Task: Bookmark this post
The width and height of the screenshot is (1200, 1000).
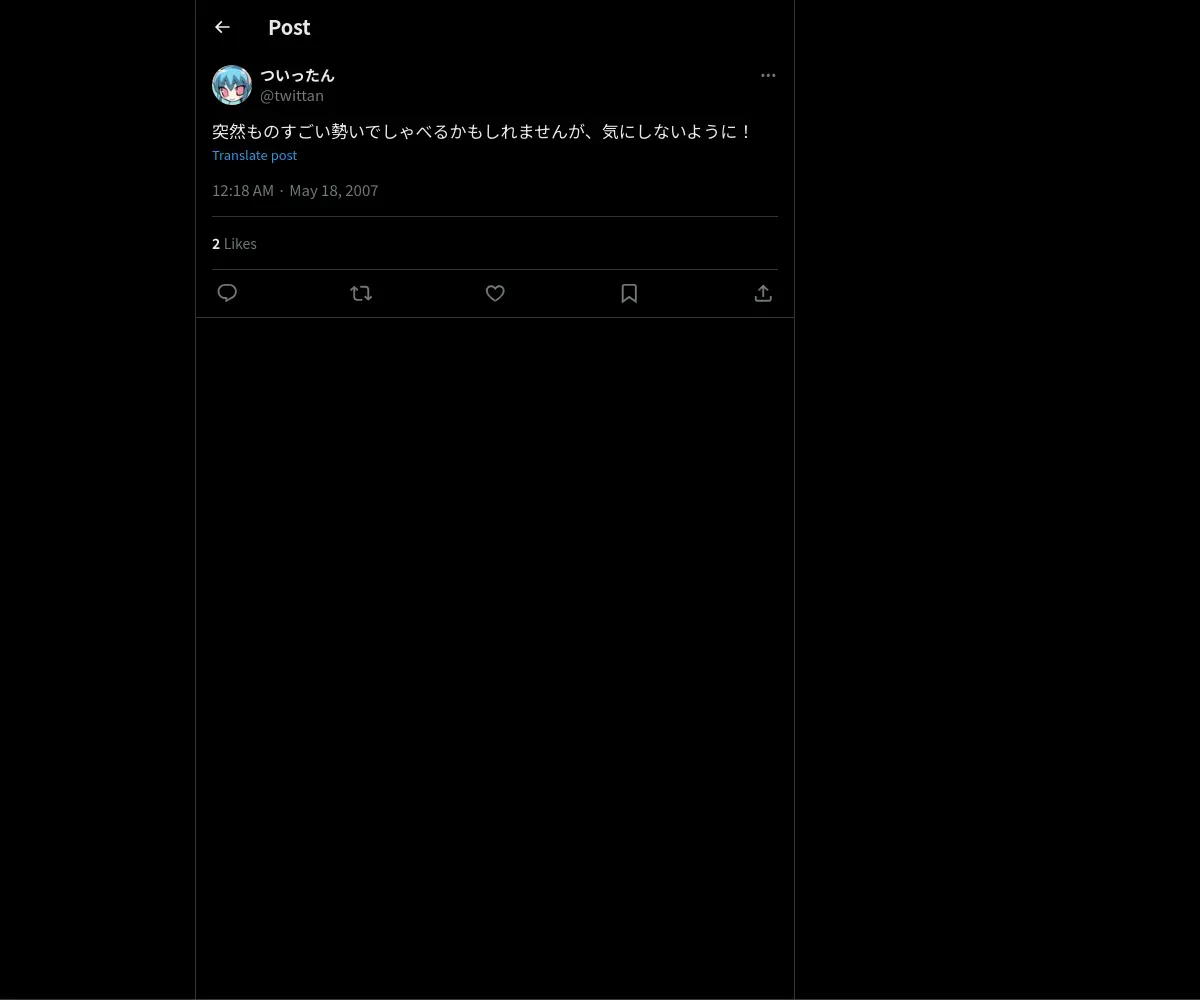Action: pos(629,293)
